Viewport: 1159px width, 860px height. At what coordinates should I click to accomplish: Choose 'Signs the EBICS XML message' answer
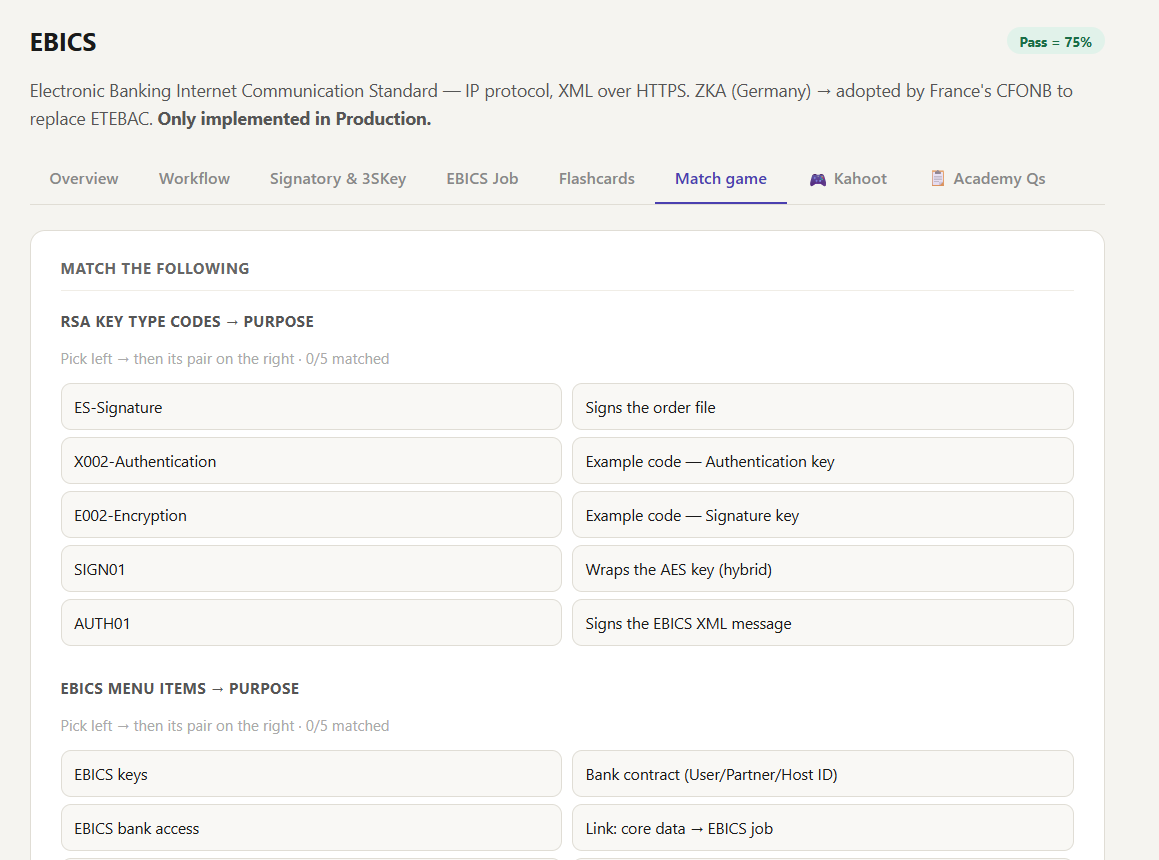coord(823,623)
